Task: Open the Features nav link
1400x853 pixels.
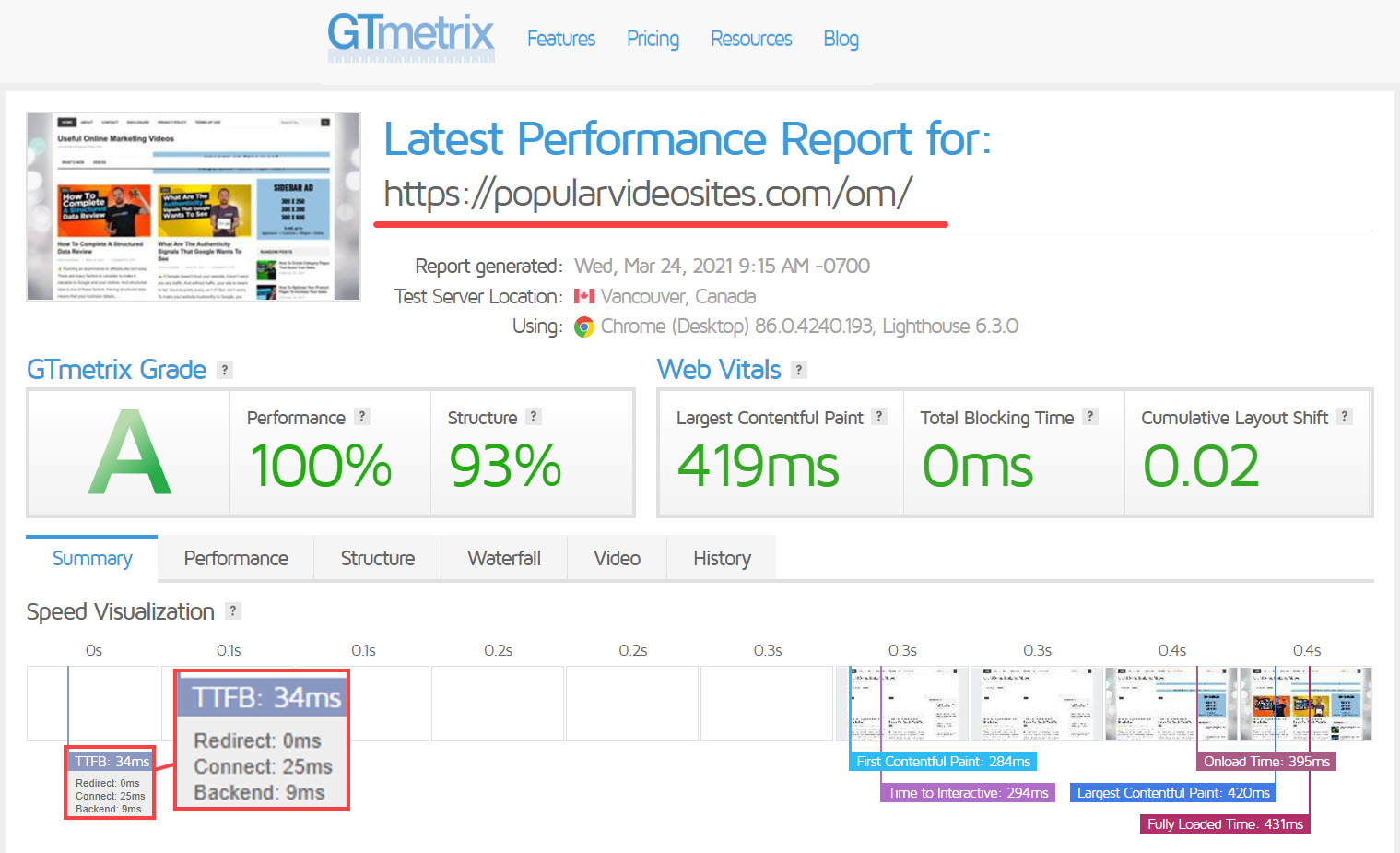Action: pyautogui.click(x=561, y=39)
